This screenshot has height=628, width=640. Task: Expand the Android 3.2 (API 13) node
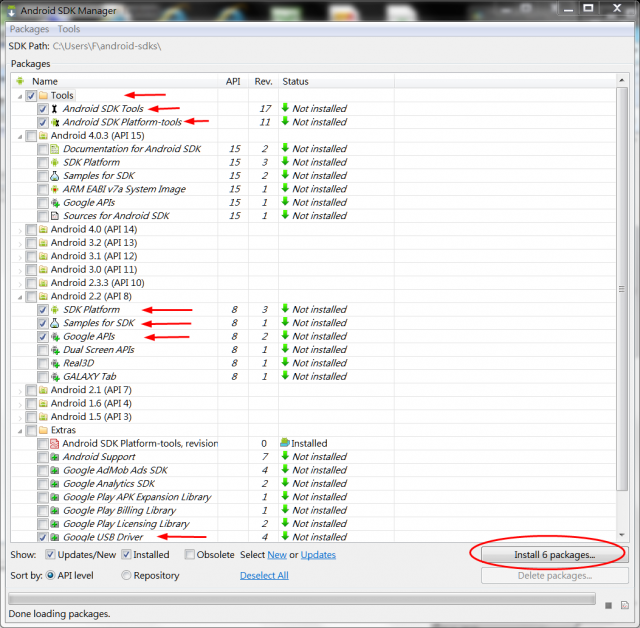(20, 244)
